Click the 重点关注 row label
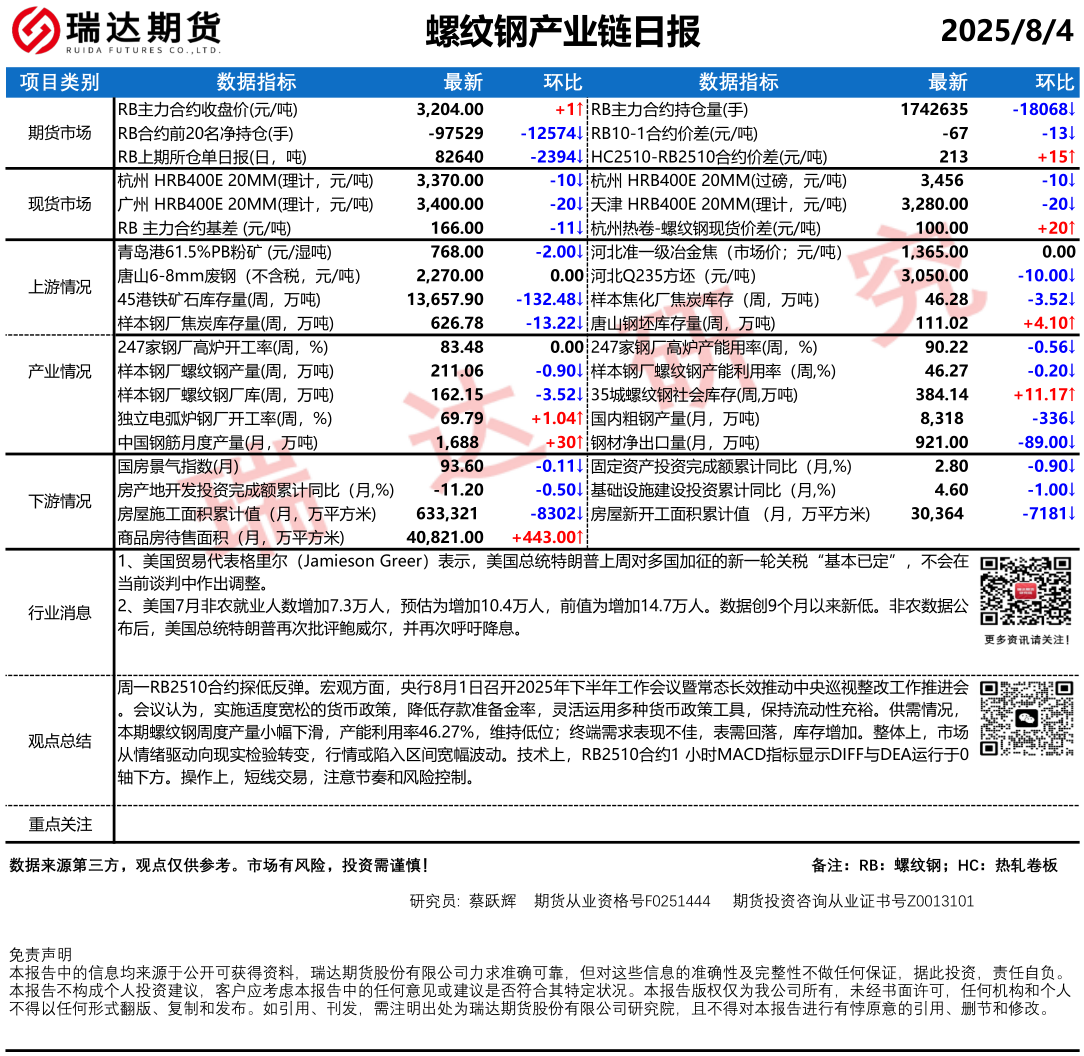 point(60,824)
